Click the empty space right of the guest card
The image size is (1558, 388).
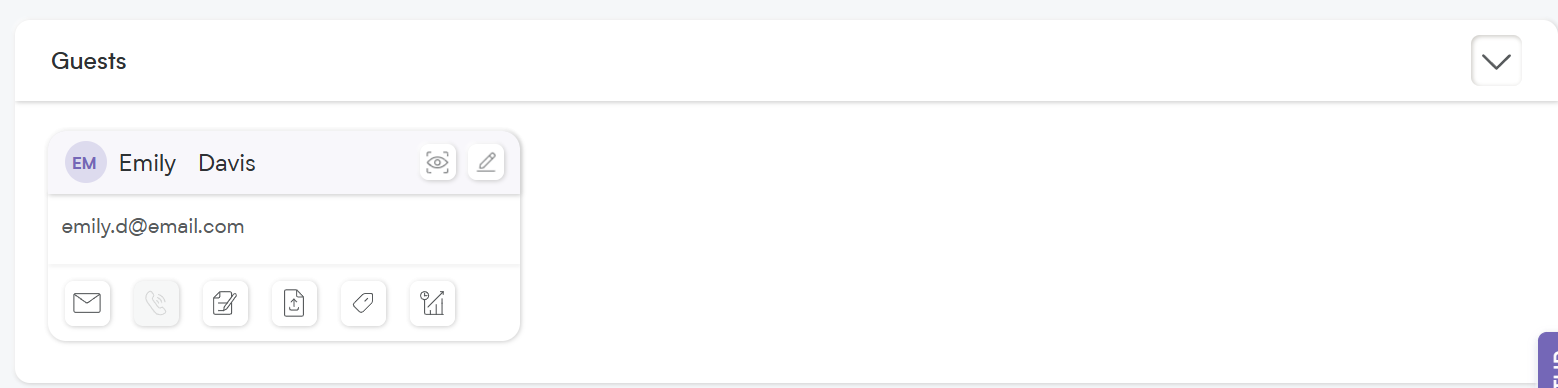1020,235
